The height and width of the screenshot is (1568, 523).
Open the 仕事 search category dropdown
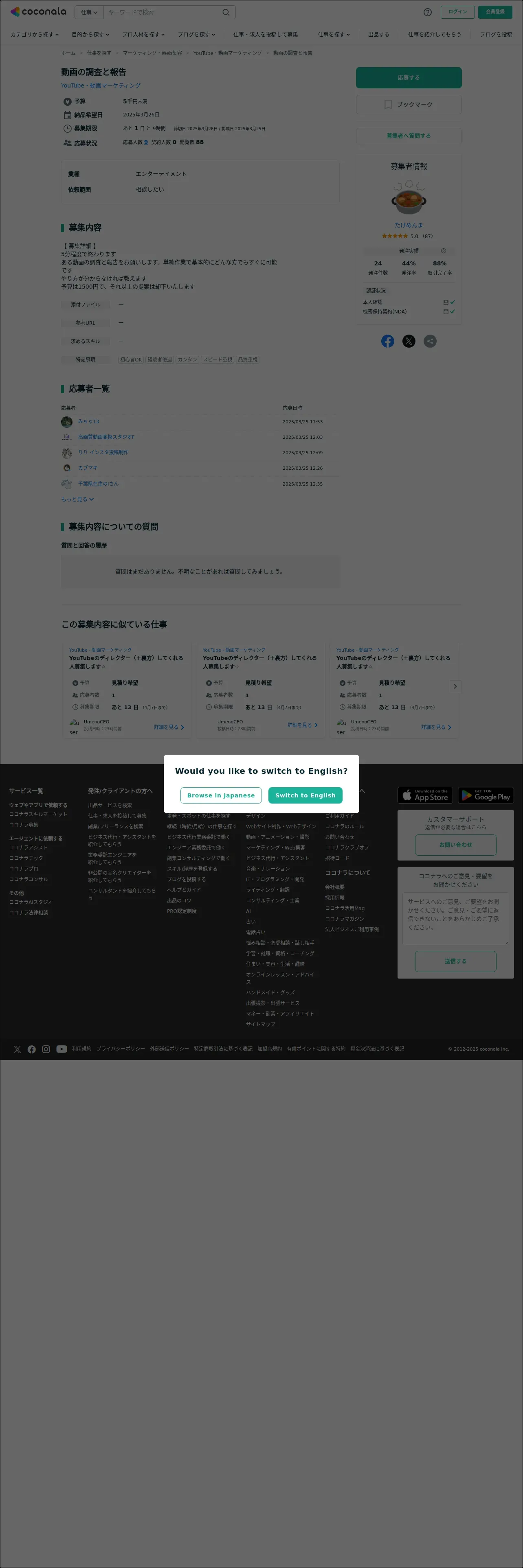(x=89, y=12)
